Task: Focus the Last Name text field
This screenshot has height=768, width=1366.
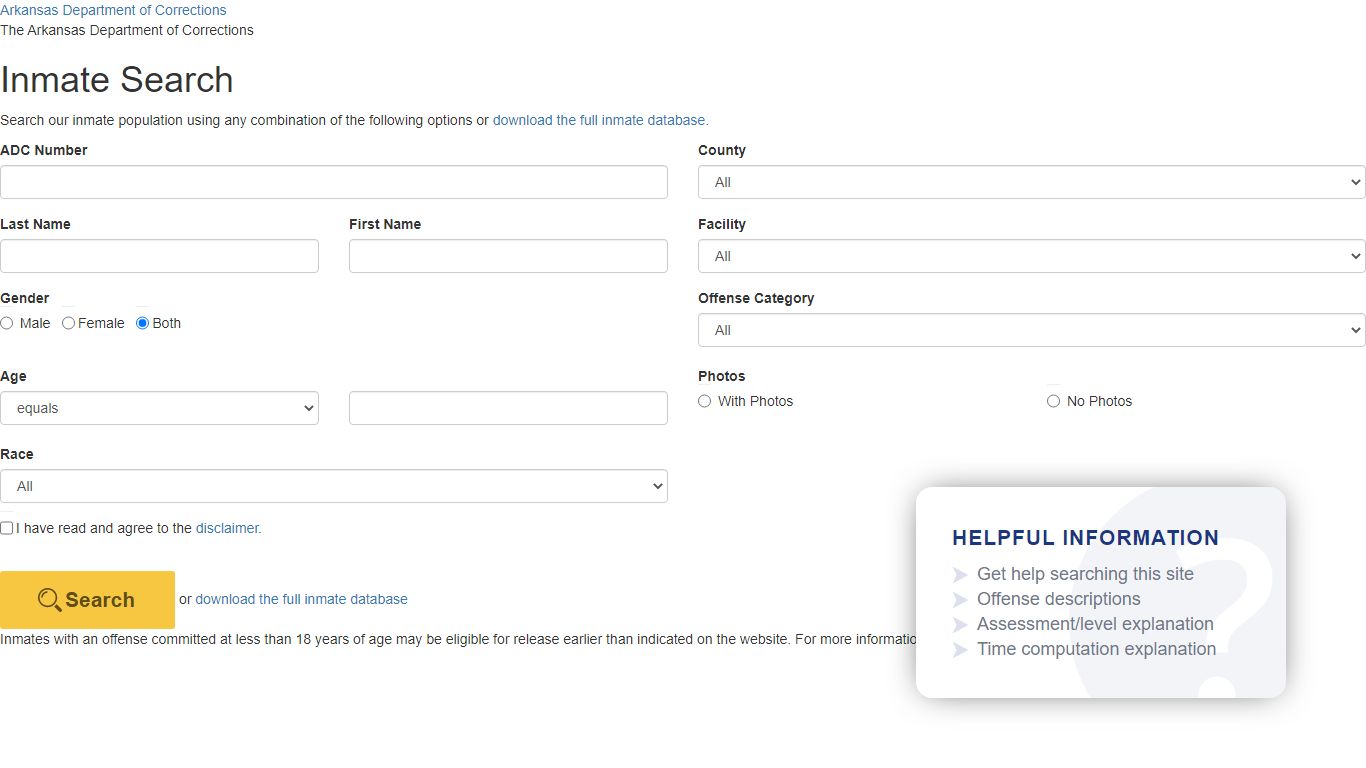Action: point(159,256)
